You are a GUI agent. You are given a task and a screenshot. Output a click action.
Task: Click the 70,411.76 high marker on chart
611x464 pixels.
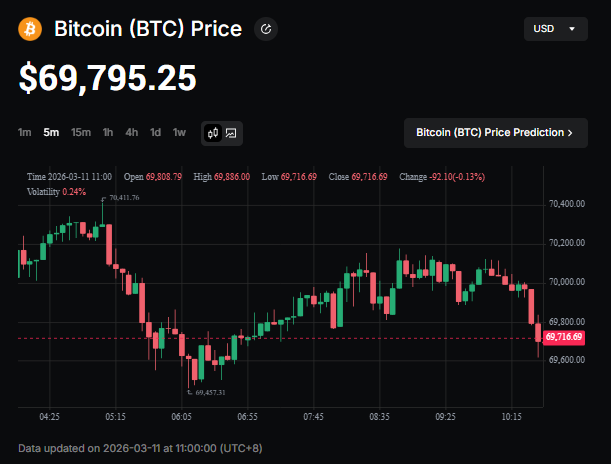click(124, 198)
